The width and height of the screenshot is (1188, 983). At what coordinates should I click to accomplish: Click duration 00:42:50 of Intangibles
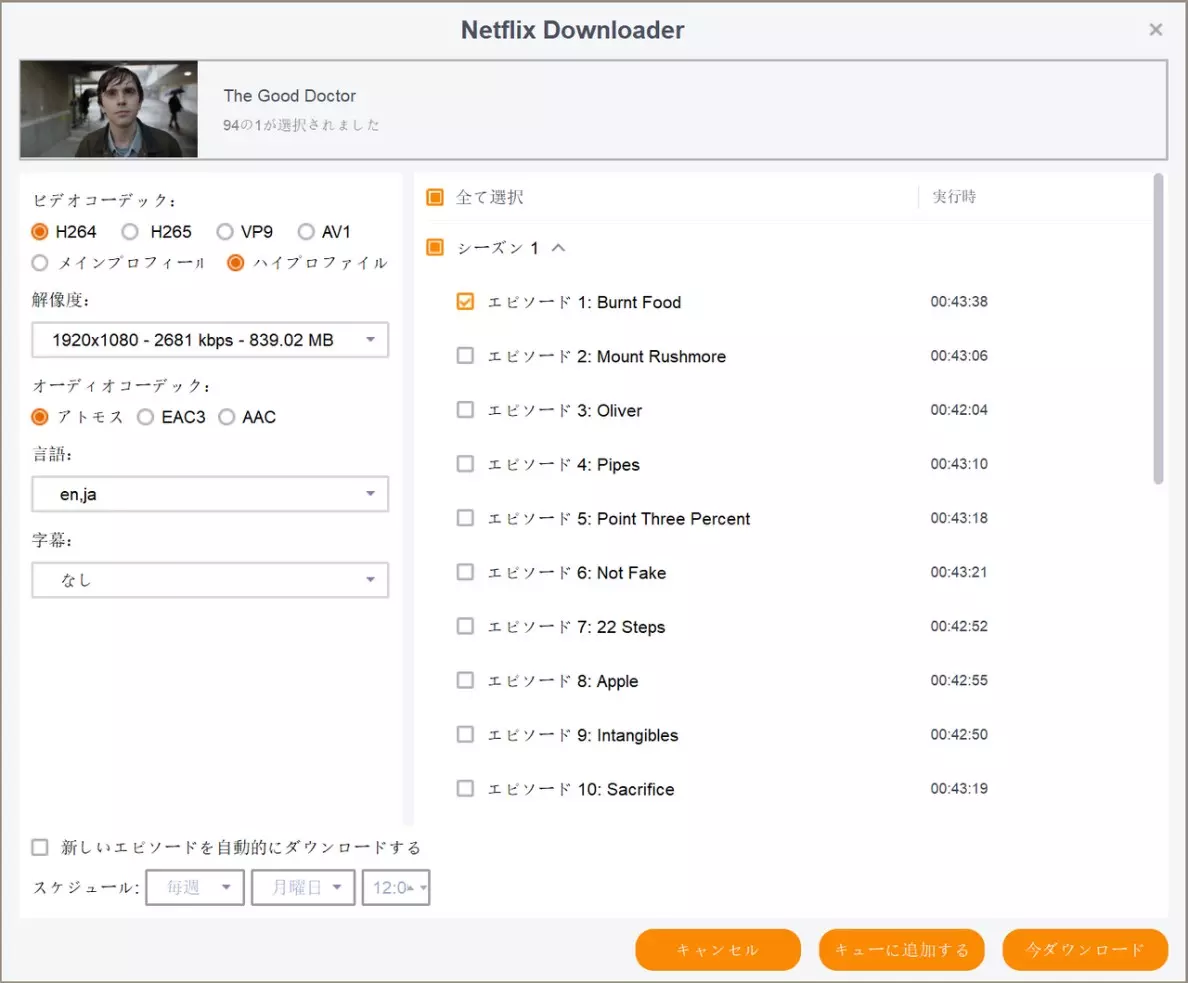959,734
